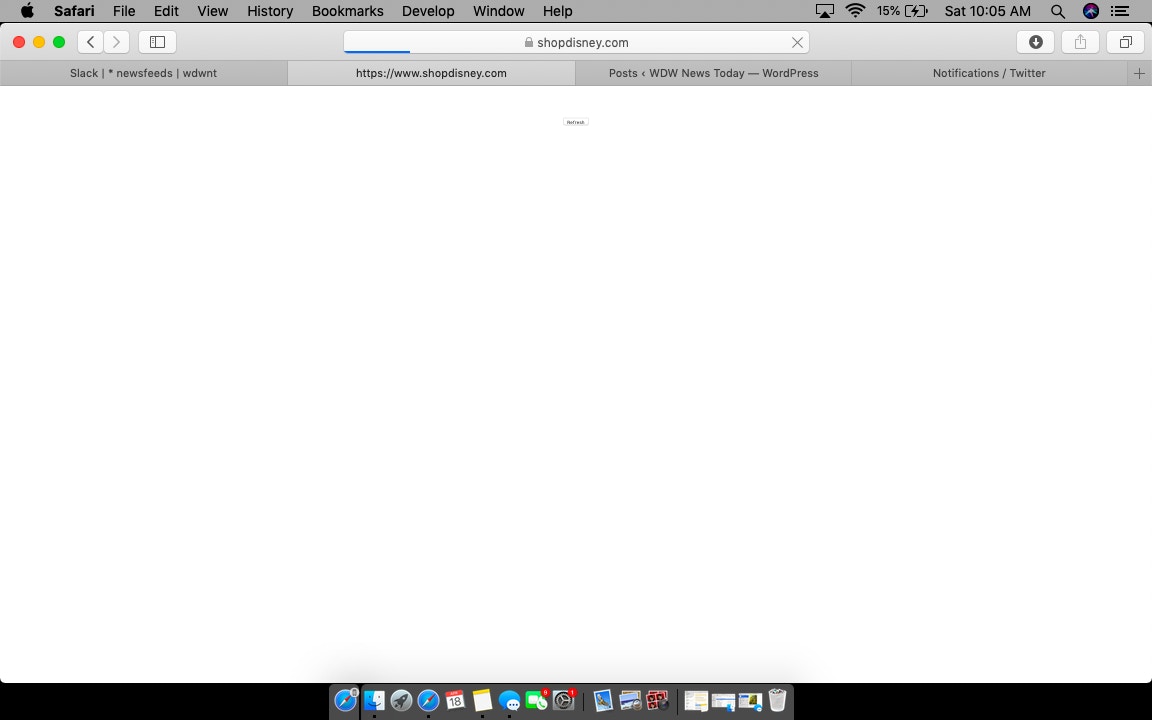Open FaceTime from the Dock
Image resolution: width=1152 pixels, height=720 pixels.
537,701
